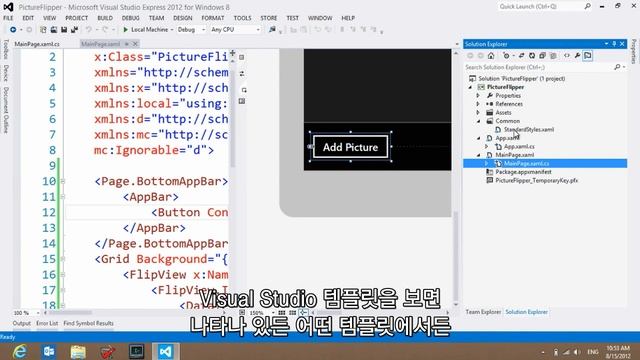Expand the Properties node in Solution Explorer
This screenshot has width=640, height=360.
478,96
